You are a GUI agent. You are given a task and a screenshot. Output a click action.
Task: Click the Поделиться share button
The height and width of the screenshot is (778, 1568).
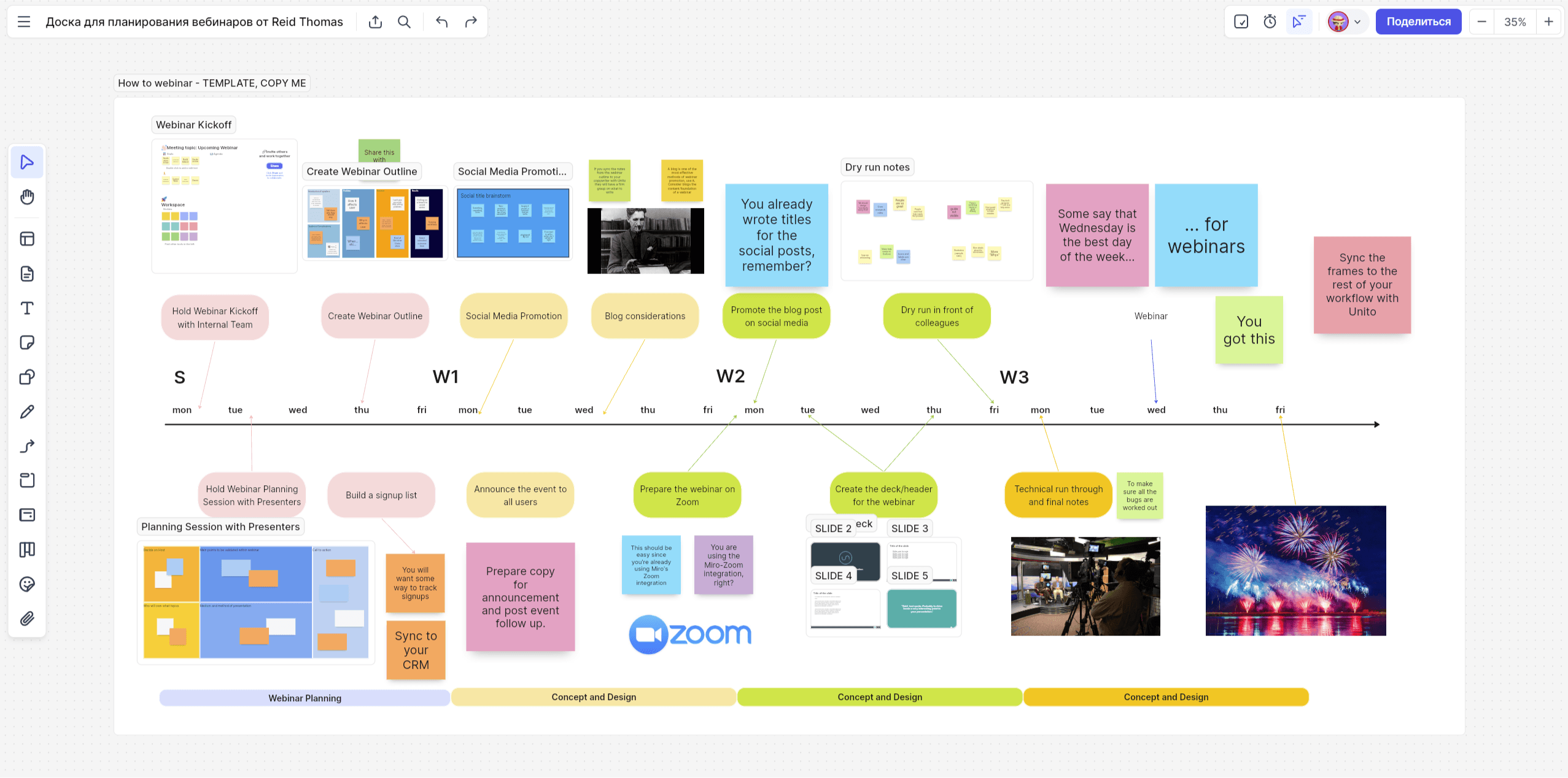[x=1418, y=22]
